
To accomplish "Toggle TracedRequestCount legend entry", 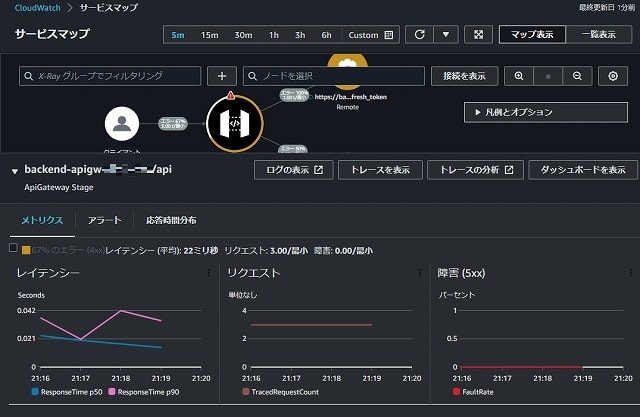I will point(280,392).
